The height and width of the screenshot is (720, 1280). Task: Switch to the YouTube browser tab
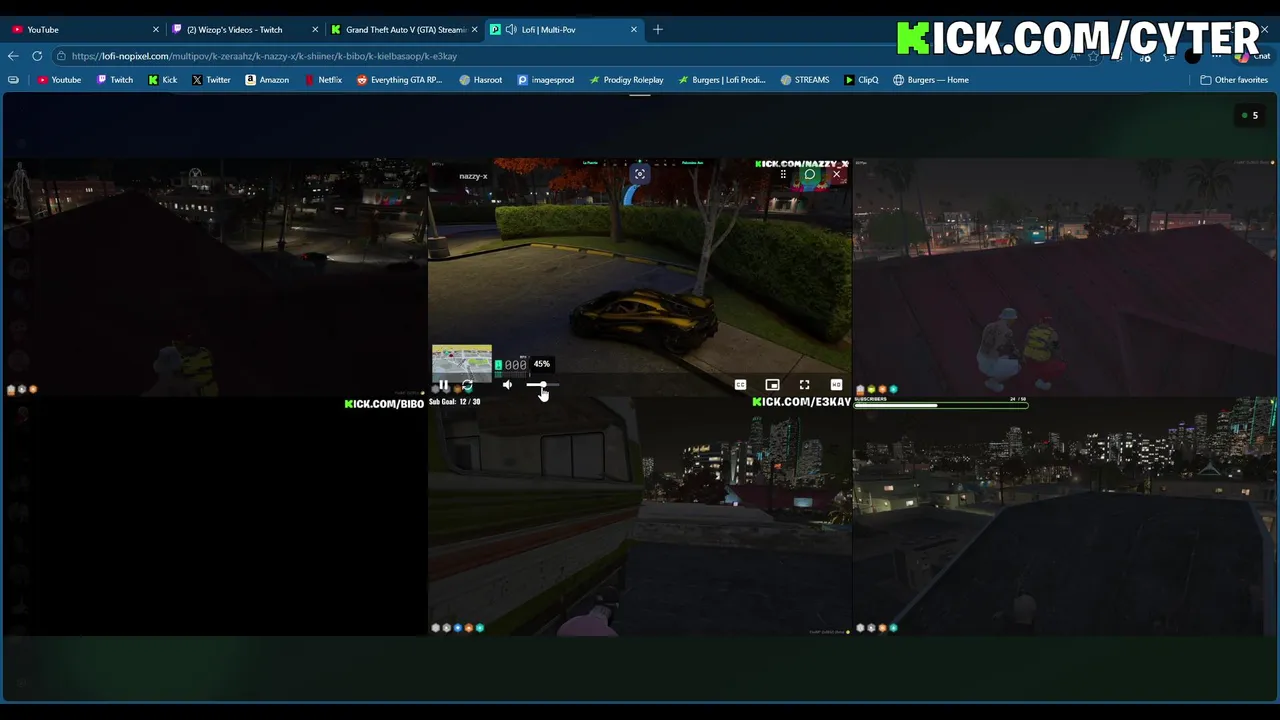tap(85, 30)
